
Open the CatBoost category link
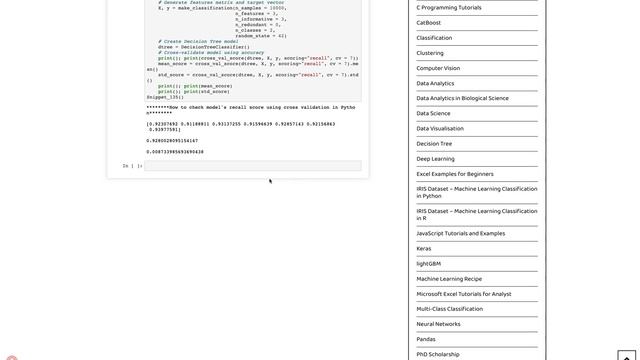429,23
